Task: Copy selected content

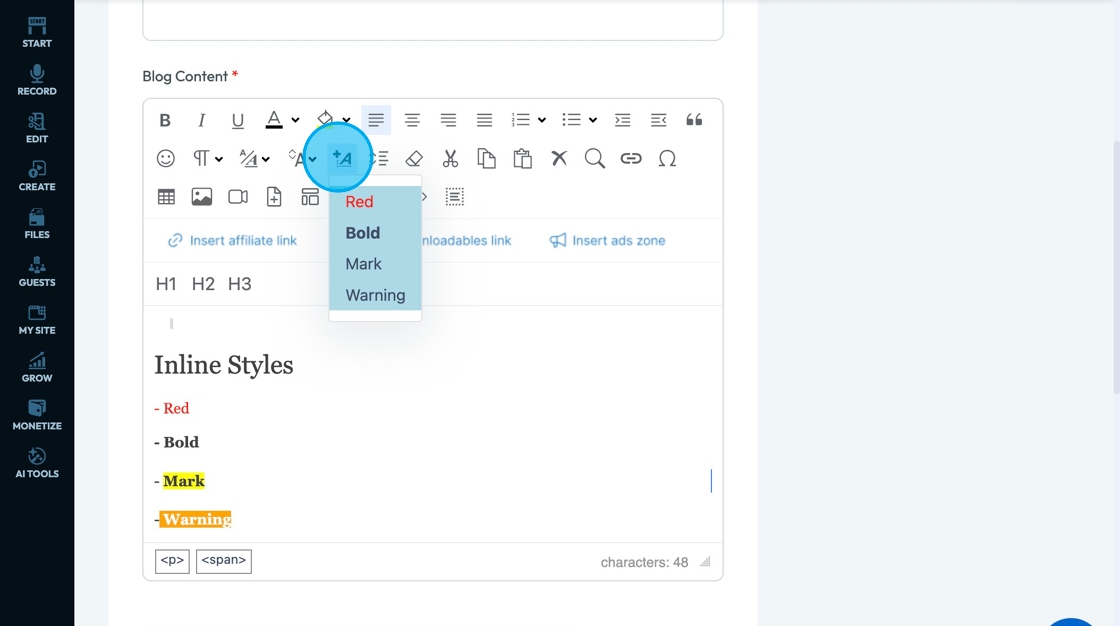Action: pyautogui.click(x=486, y=159)
